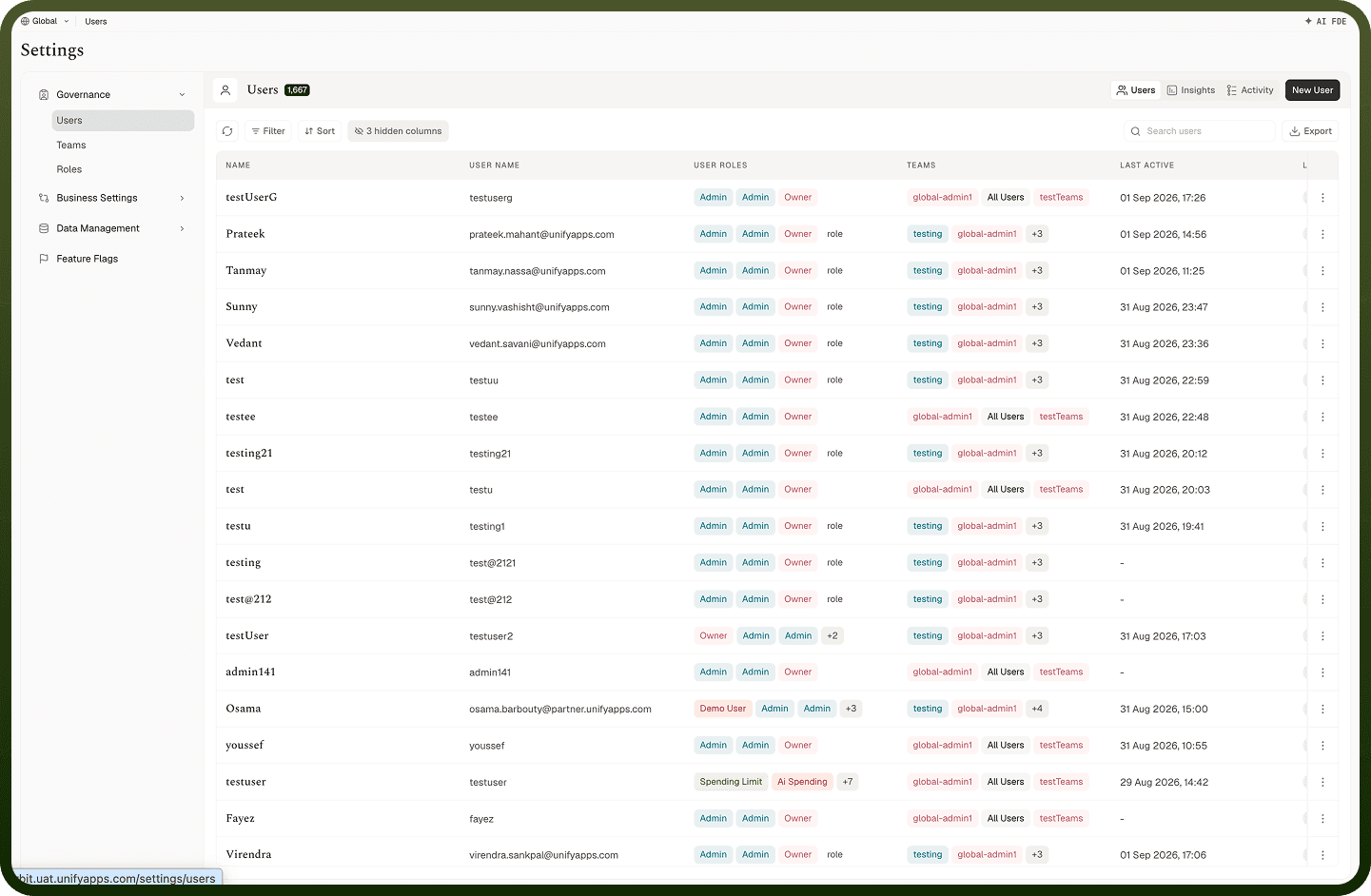The height and width of the screenshot is (896, 1371).
Task: Expand the Business Settings chevron
Action: (183, 198)
